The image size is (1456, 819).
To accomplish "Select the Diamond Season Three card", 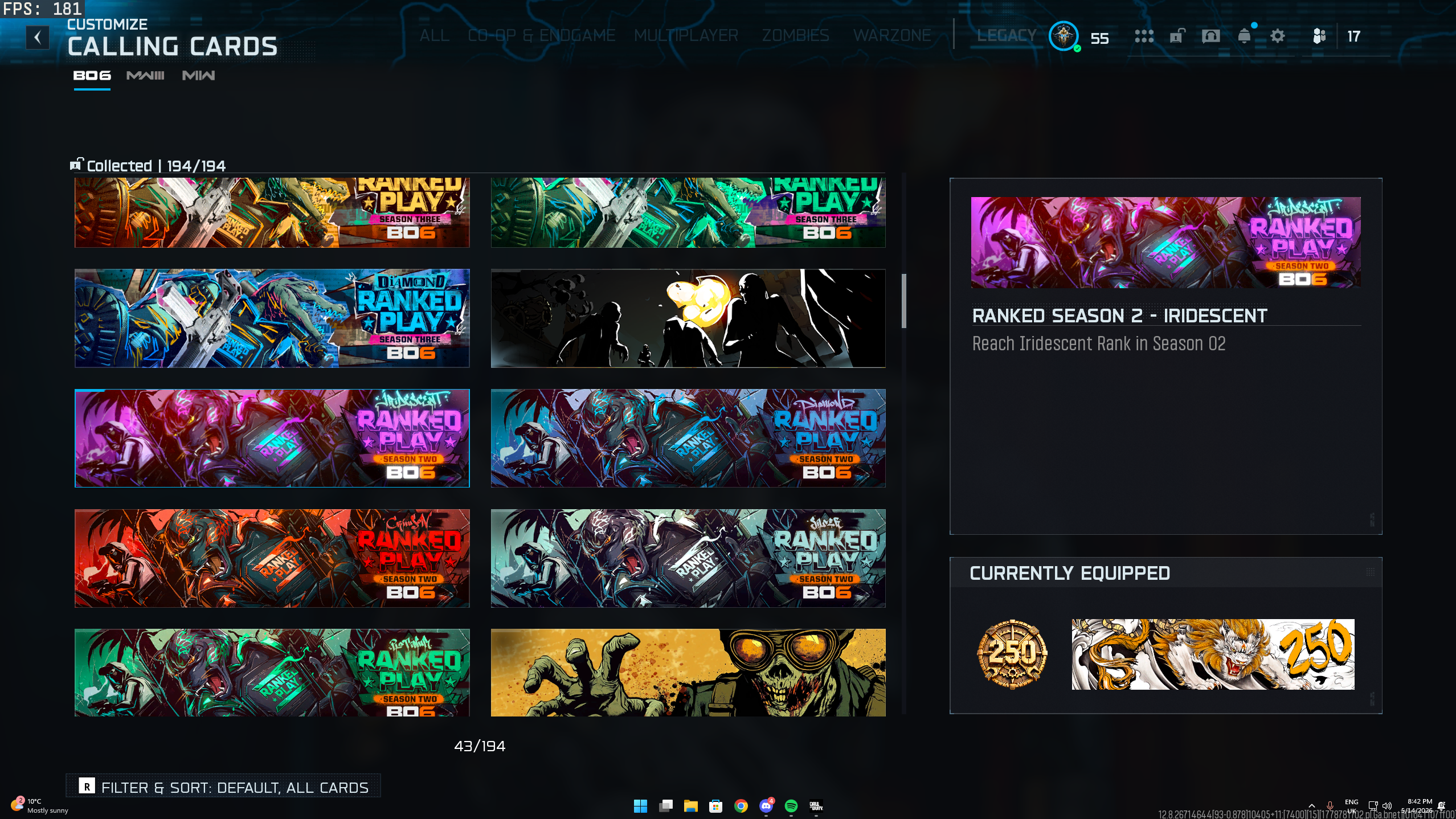I will tap(272, 318).
